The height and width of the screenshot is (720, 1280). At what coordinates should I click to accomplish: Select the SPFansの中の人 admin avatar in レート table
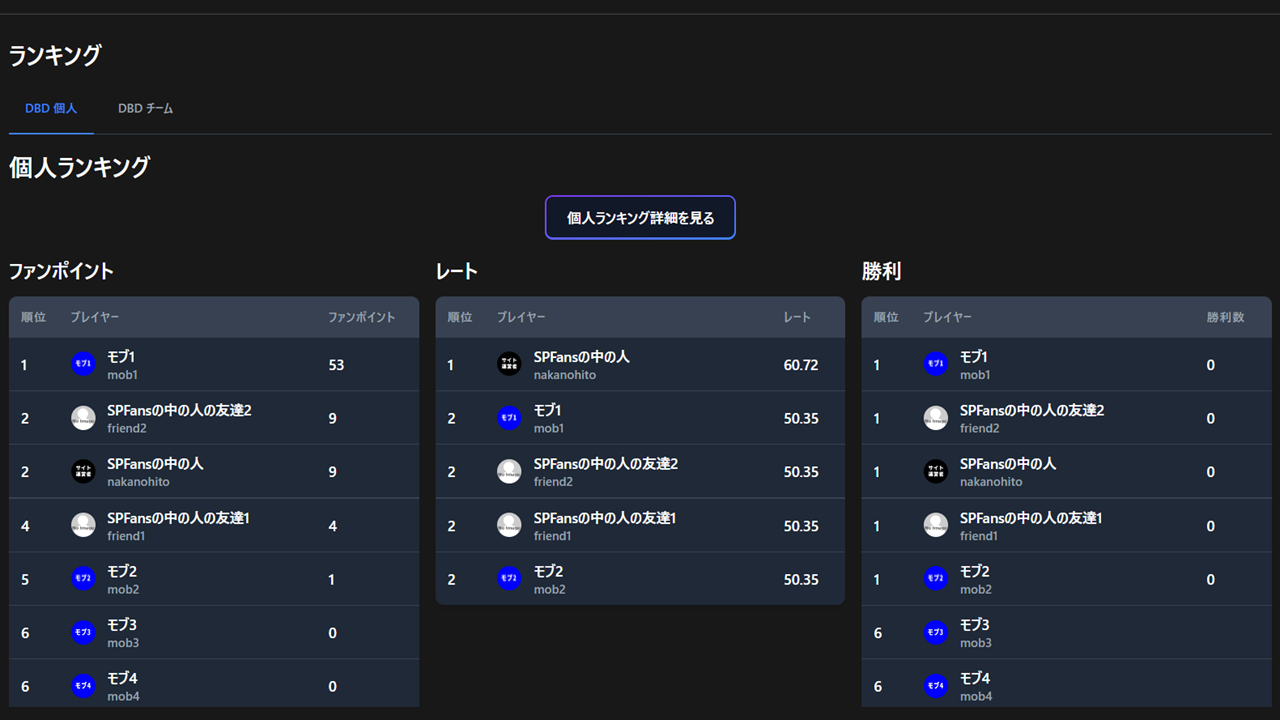click(509, 363)
